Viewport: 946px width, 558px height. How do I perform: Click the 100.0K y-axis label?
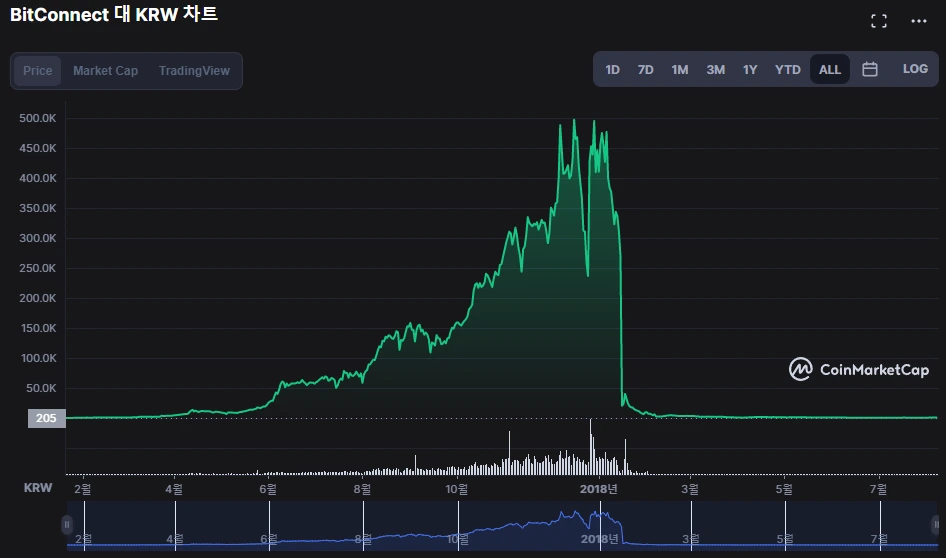(38, 358)
